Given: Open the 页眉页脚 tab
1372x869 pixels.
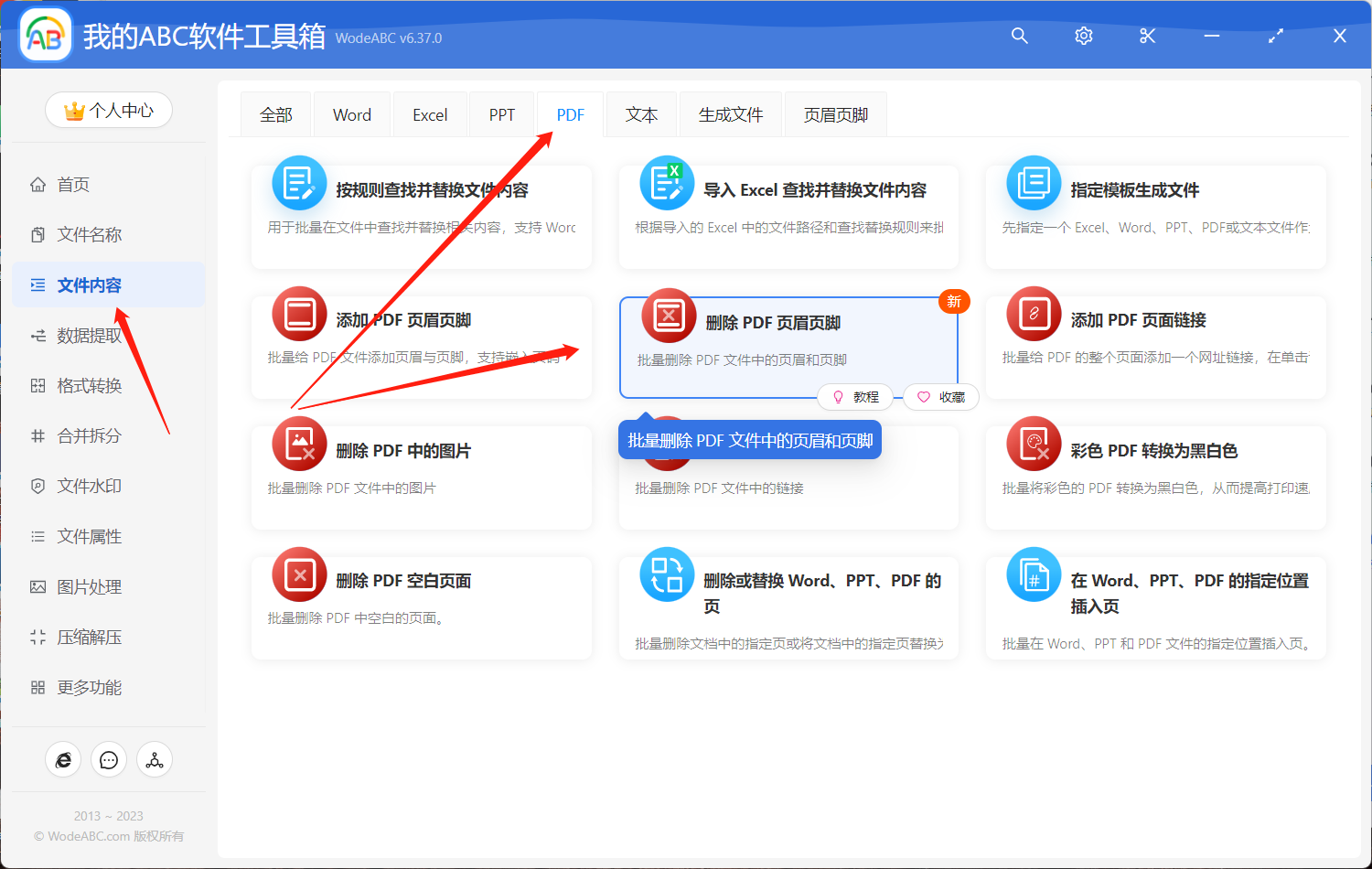Looking at the screenshot, I should 834,113.
